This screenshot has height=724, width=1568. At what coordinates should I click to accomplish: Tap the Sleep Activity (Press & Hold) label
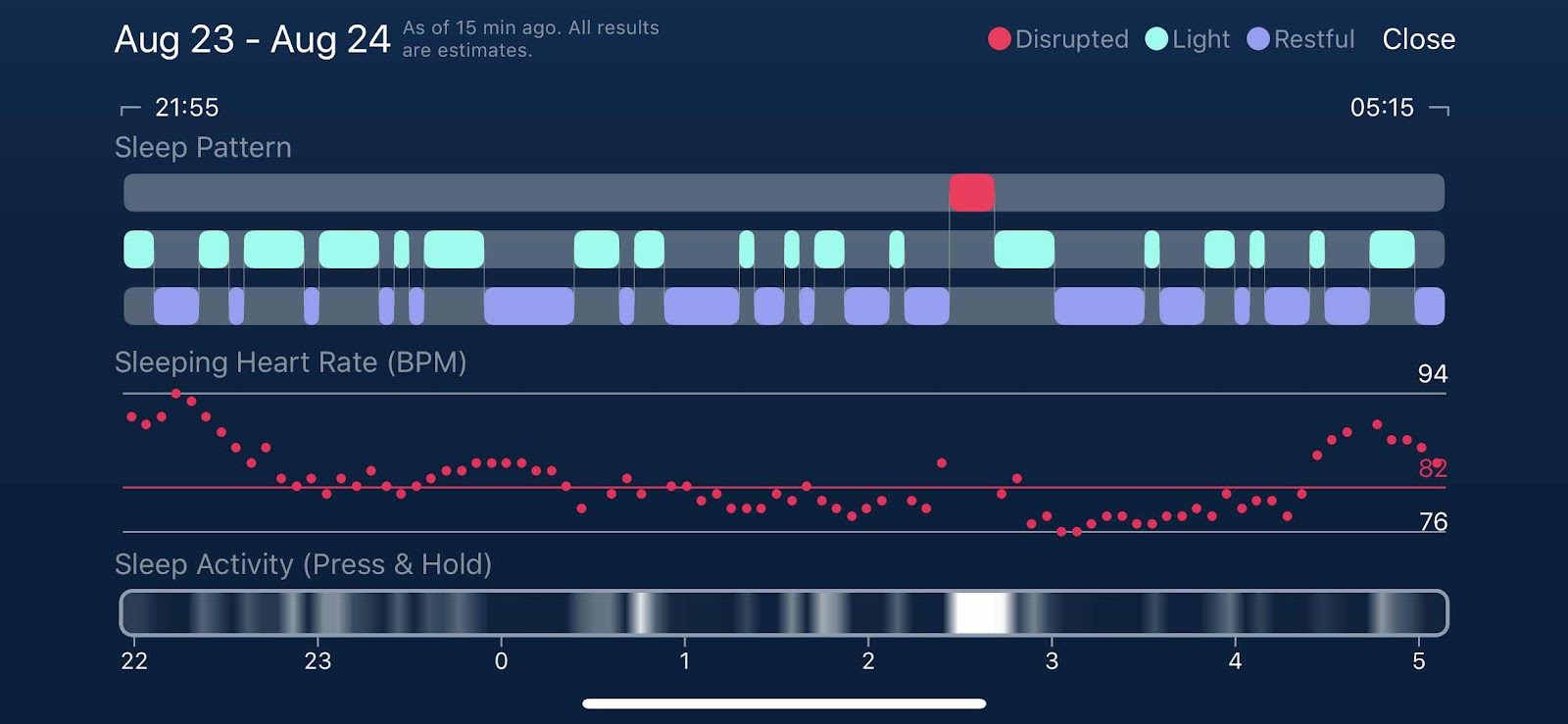pyautogui.click(x=303, y=564)
